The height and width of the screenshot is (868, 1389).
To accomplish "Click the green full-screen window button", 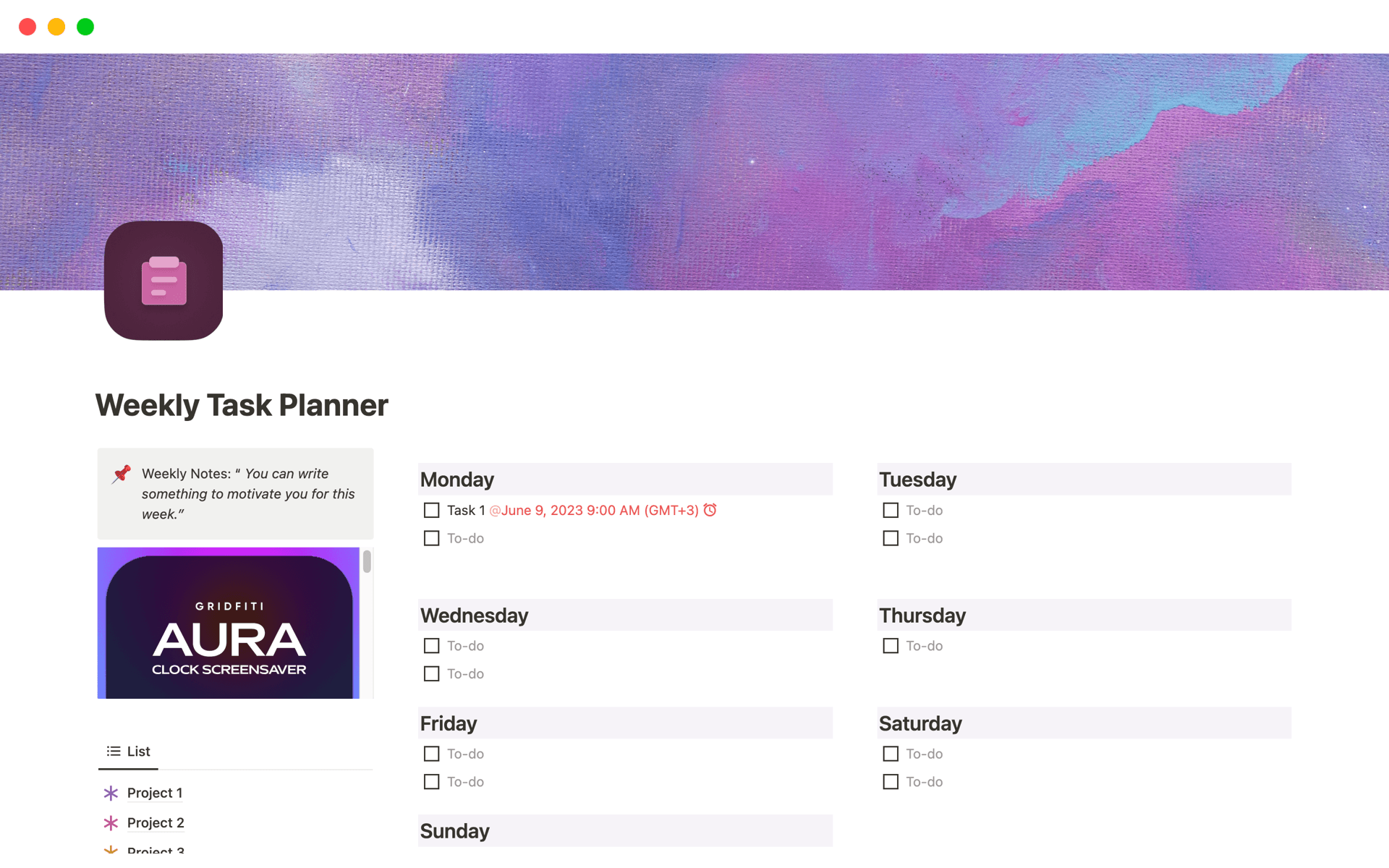I will click(x=85, y=27).
